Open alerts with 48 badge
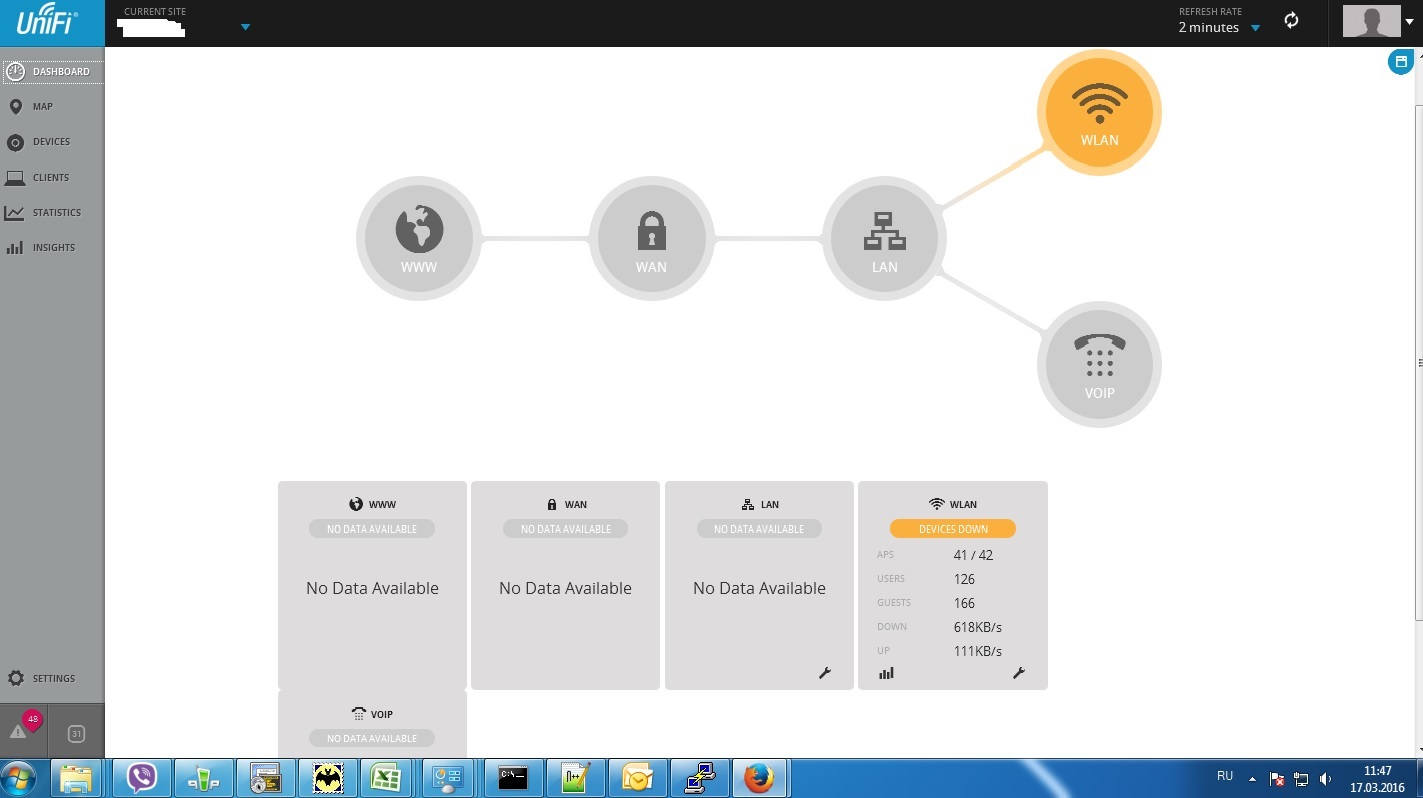Viewport: 1423px width, 798px height. [x=20, y=731]
